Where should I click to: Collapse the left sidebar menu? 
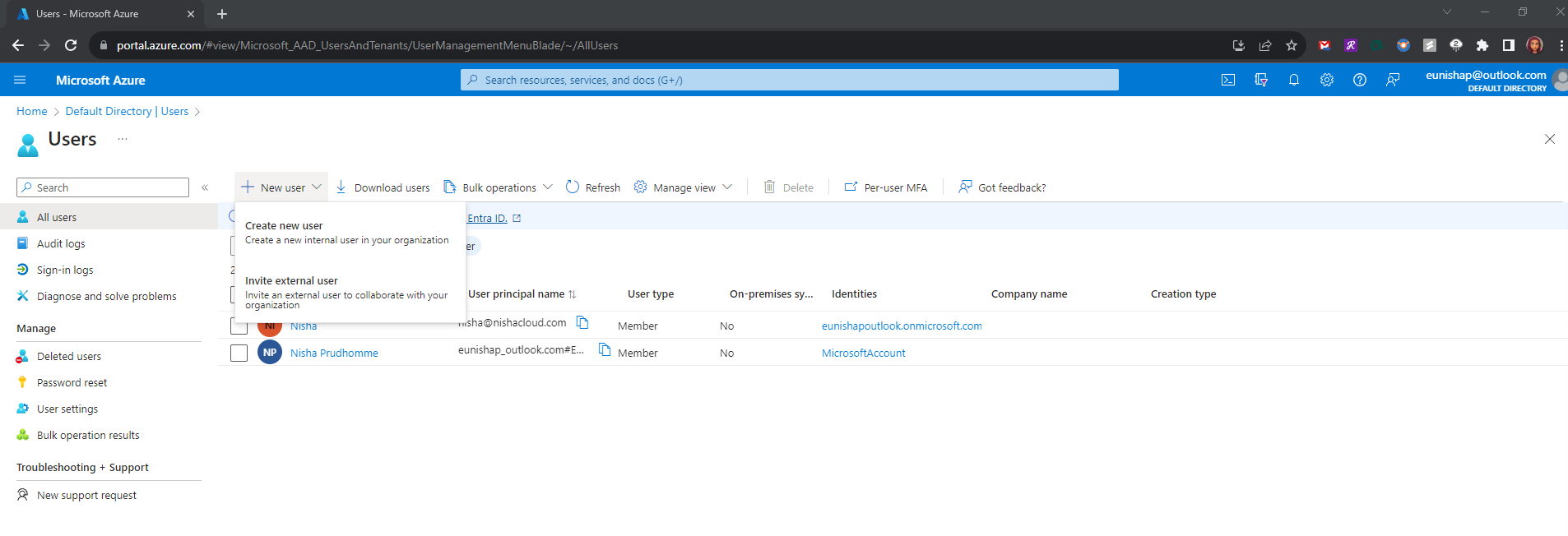(x=205, y=187)
